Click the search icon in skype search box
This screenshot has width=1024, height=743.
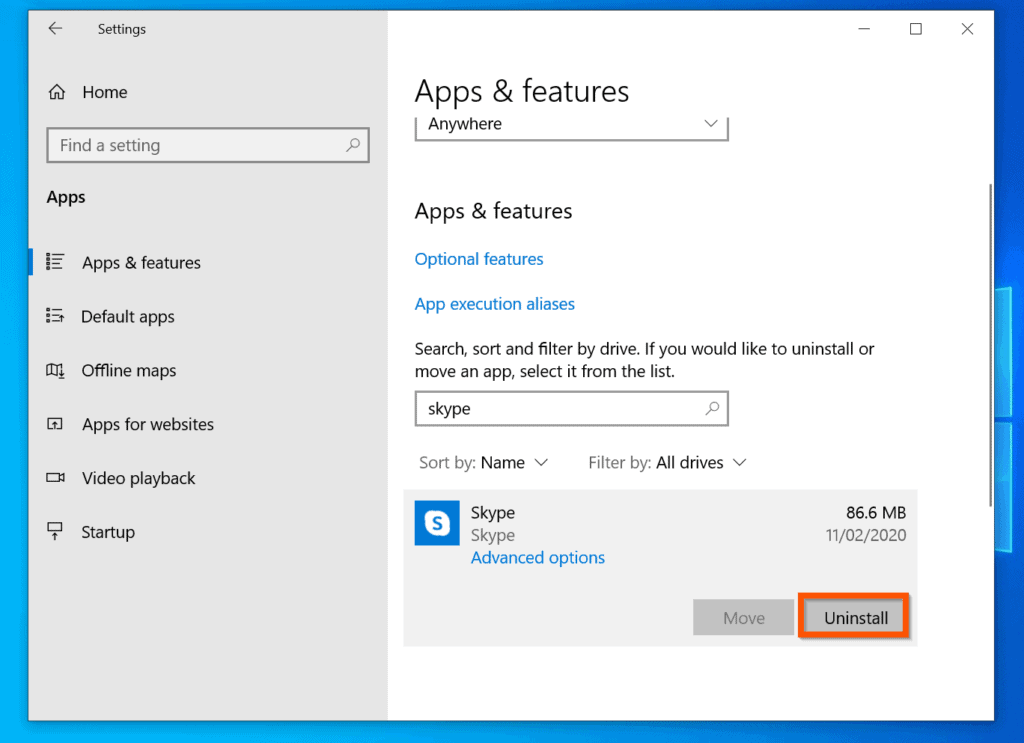[712, 408]
